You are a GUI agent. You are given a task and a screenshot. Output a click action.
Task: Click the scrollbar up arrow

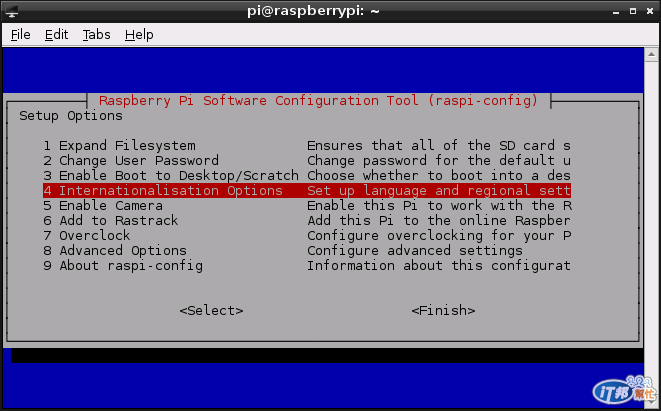pos(651,54)
